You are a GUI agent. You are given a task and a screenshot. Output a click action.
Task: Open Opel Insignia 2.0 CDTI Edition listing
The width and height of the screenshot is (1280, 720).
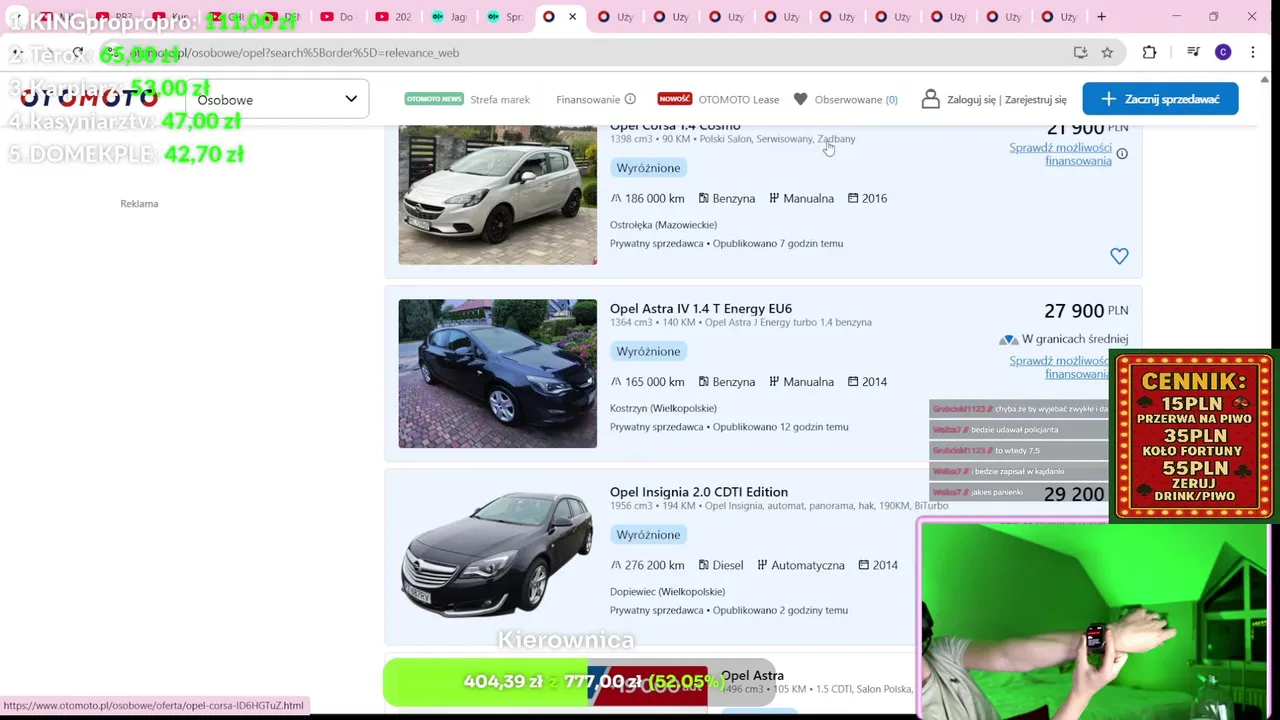click(699, 492)
